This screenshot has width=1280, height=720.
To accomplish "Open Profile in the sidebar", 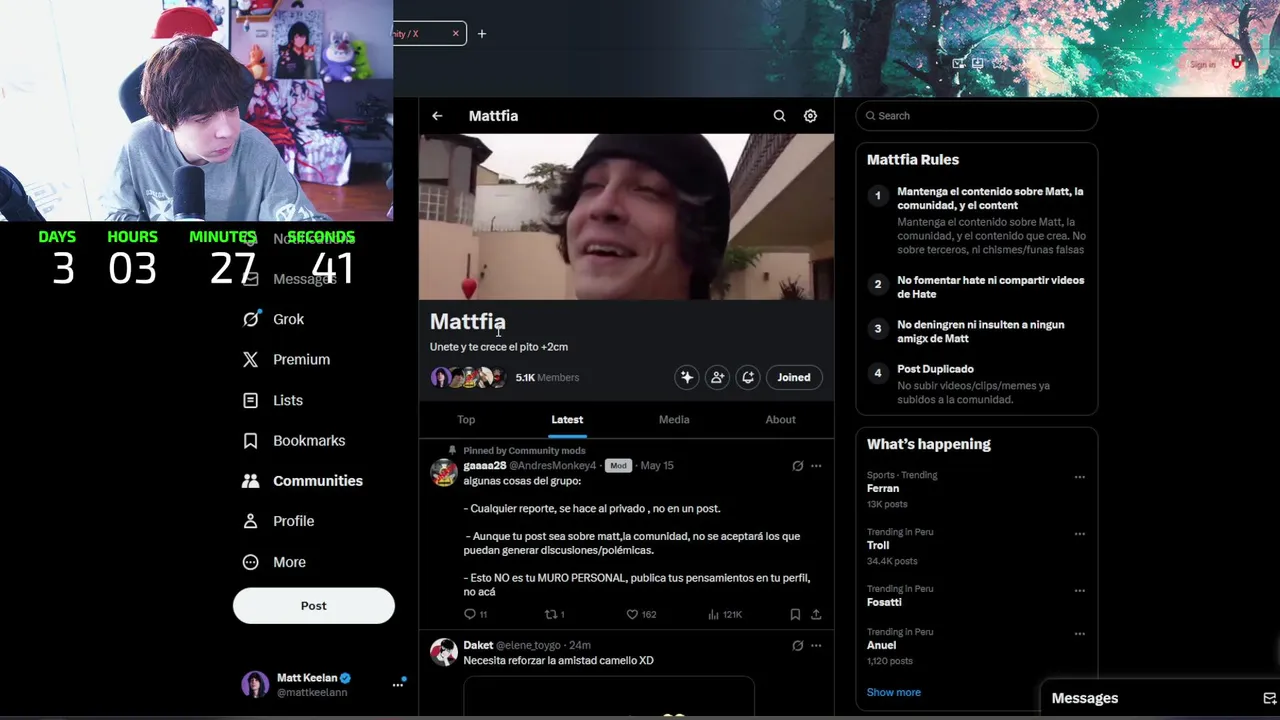I will [279, 521].
